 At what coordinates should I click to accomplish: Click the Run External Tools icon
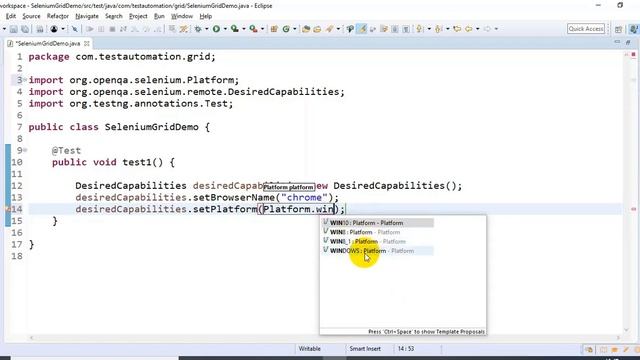(253, 29)
